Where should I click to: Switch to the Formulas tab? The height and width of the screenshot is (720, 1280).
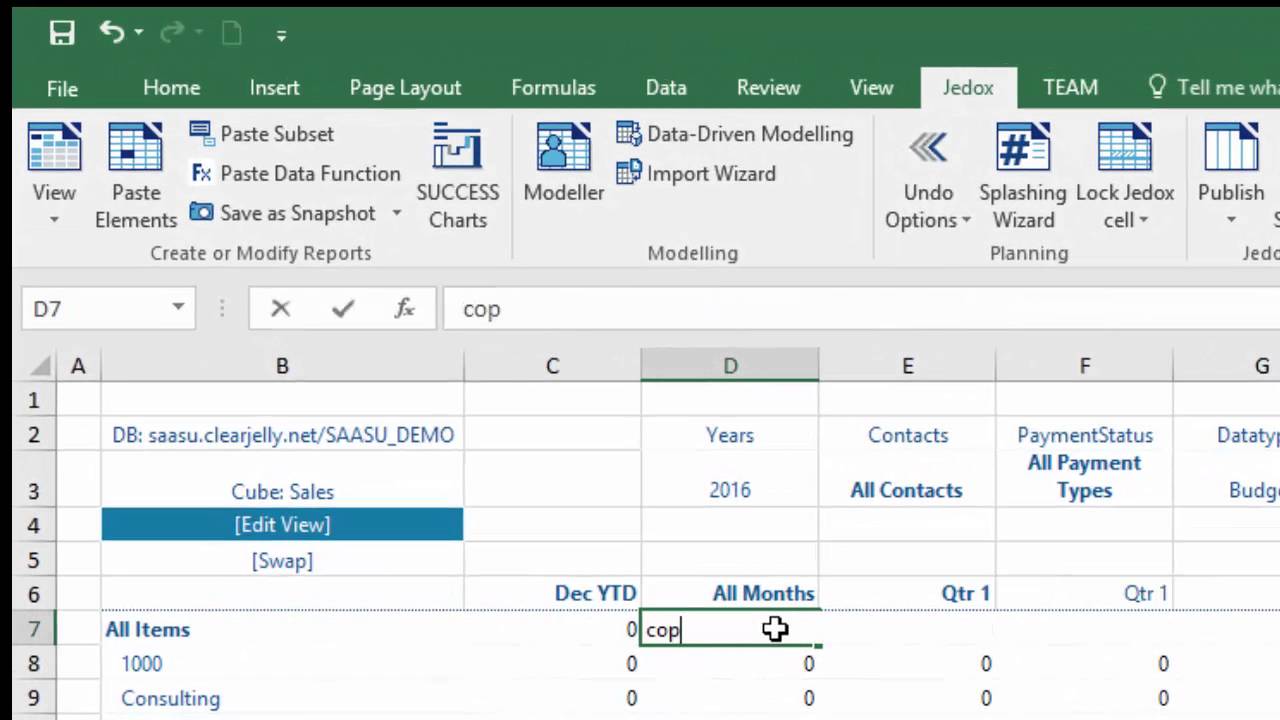(553, 88)
